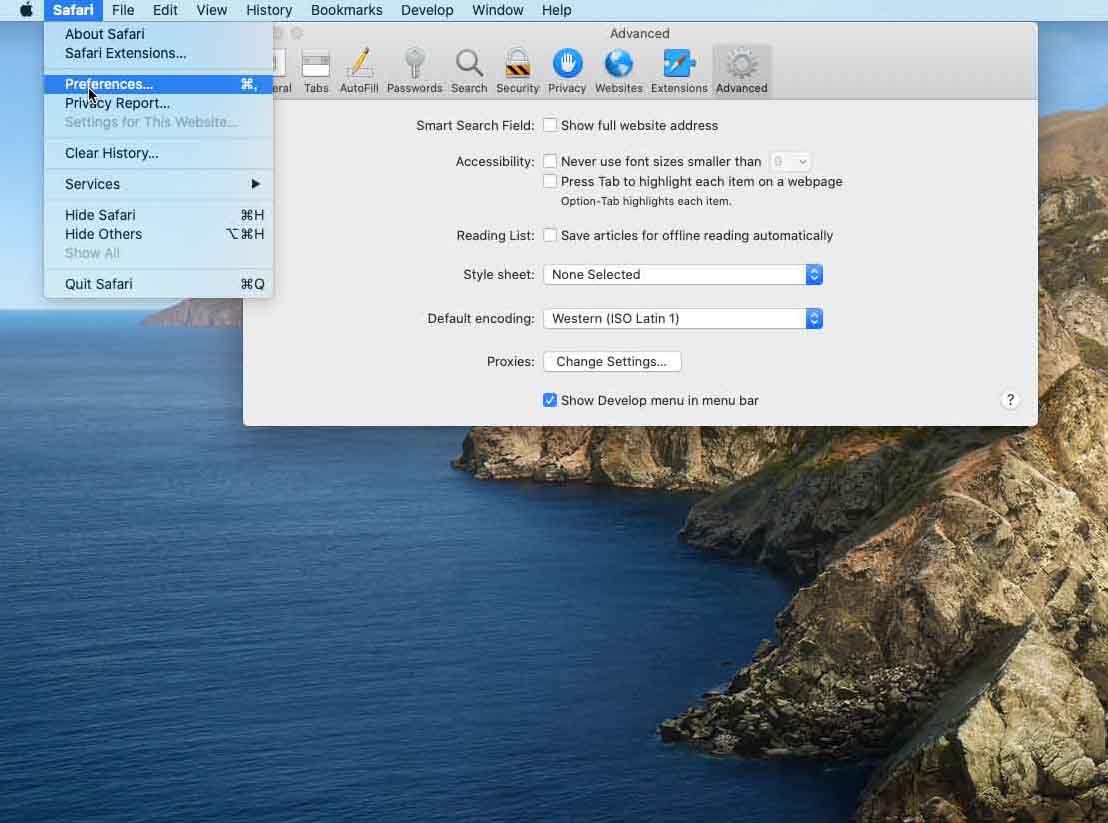Viewport: 1108px width, 823px height.
Task: Open the minimum font size dropdown
Action: (x=789, y=162)
